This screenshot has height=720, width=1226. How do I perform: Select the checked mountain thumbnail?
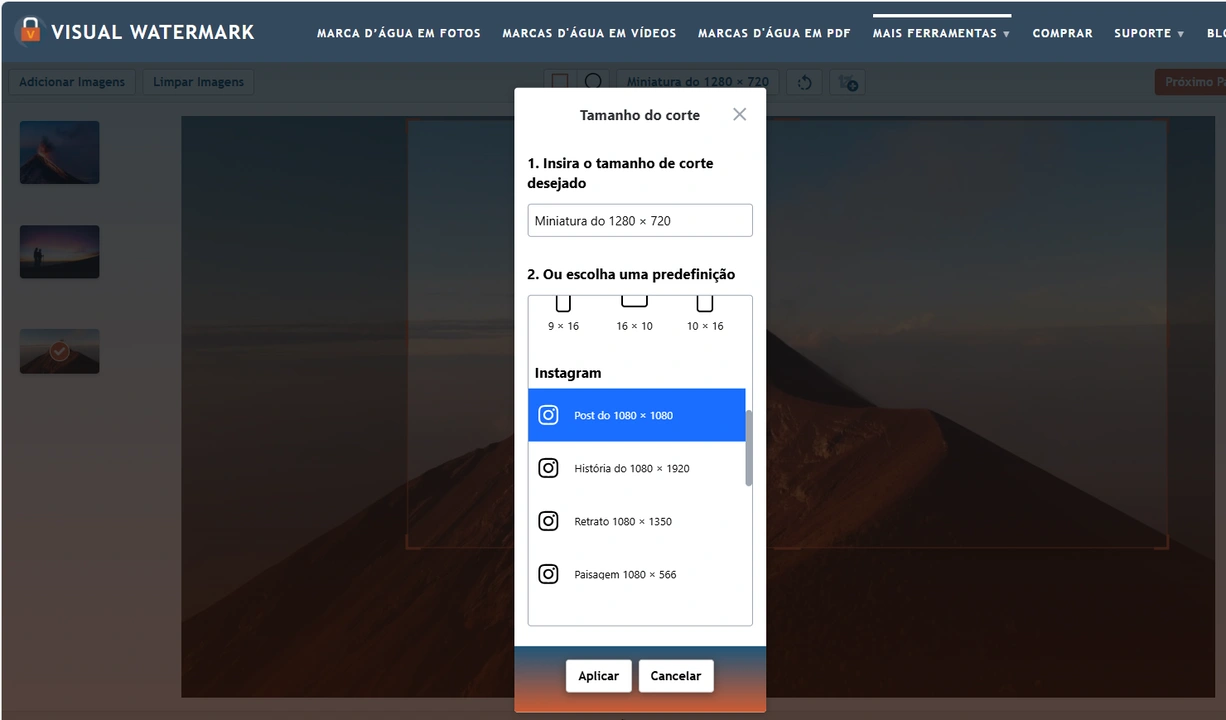coord(59,351)
